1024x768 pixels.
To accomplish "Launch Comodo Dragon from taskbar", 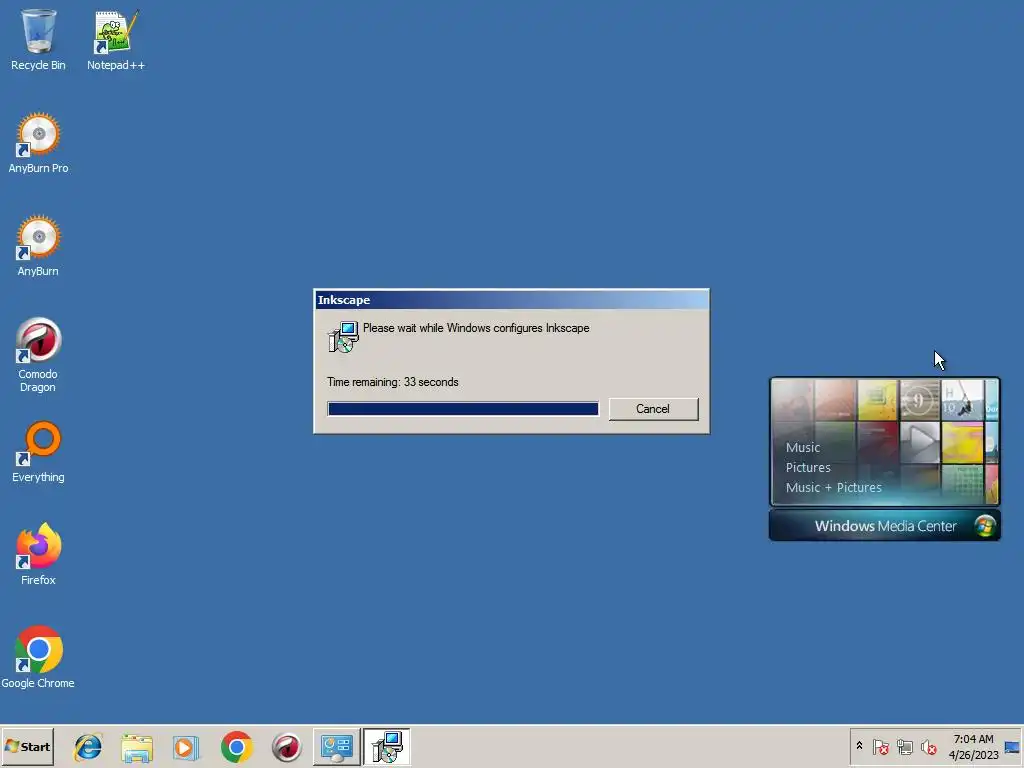I will click(x=286, y=747).
